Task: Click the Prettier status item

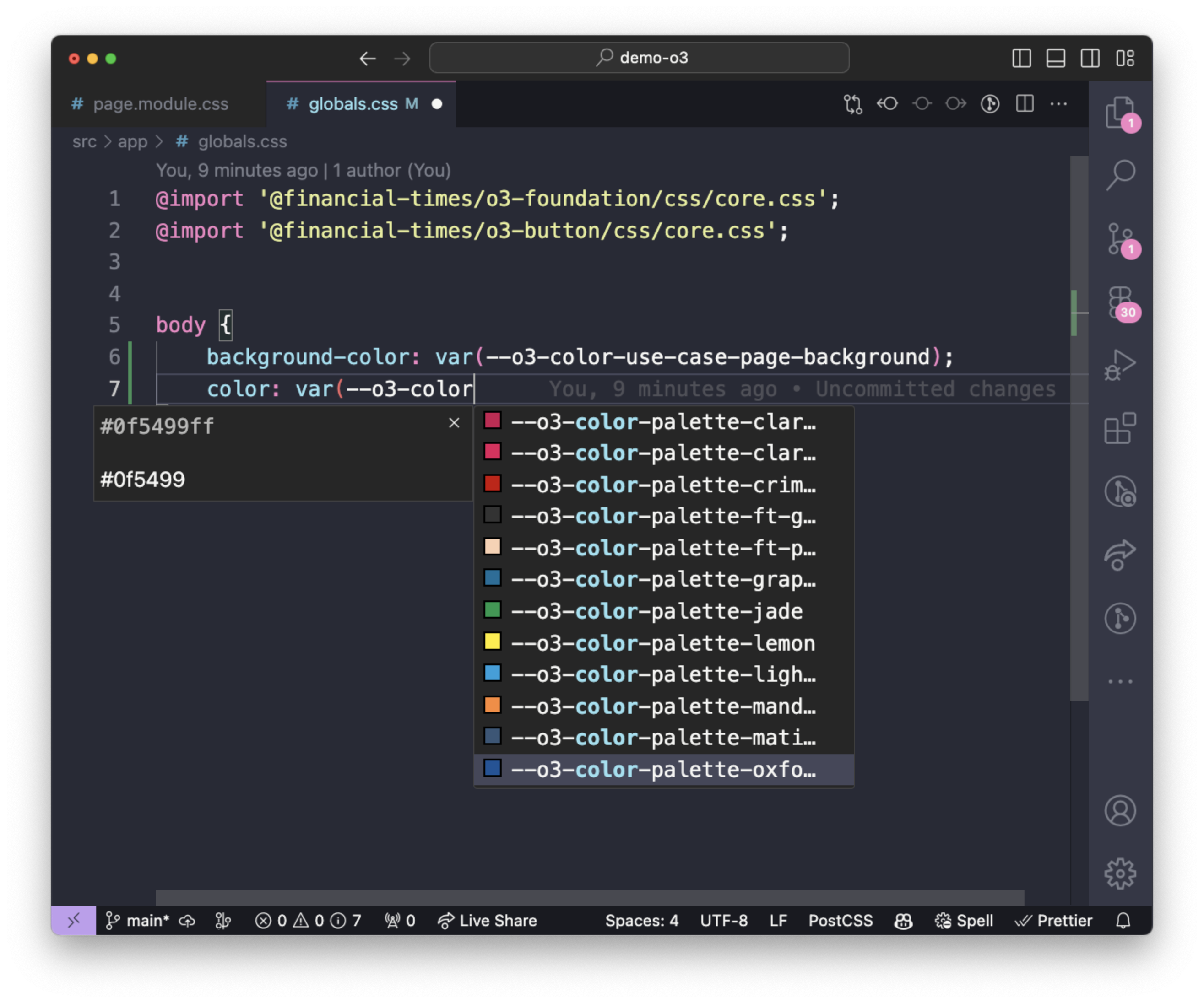Action: [1054, 921]
